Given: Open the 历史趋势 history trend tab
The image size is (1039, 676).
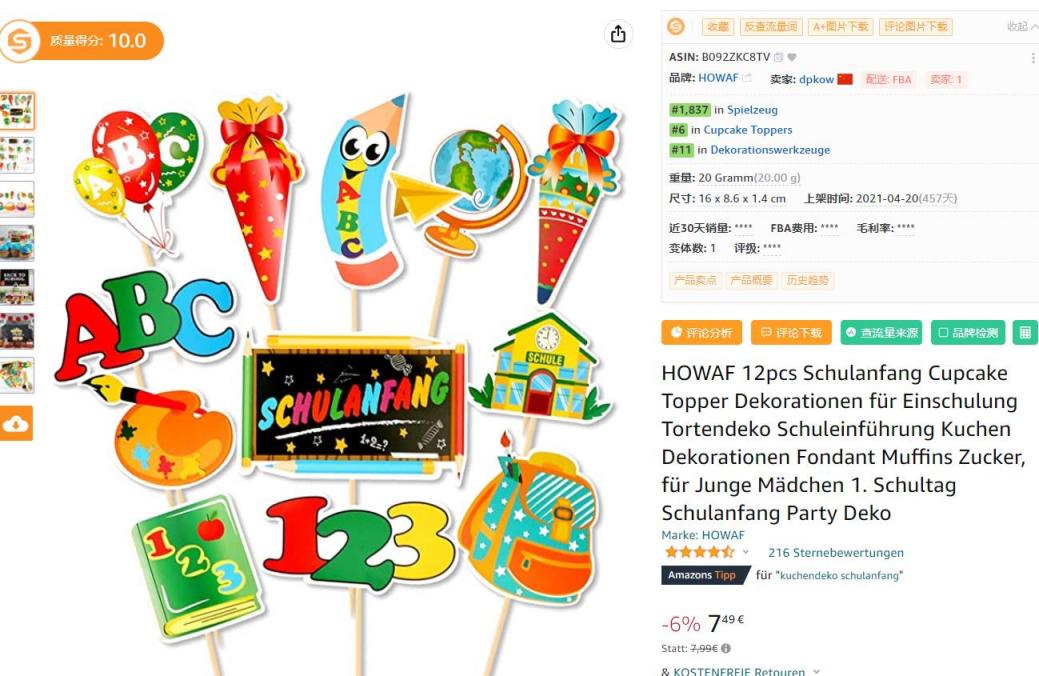Looking at the screenshot, I should point(808,280).
